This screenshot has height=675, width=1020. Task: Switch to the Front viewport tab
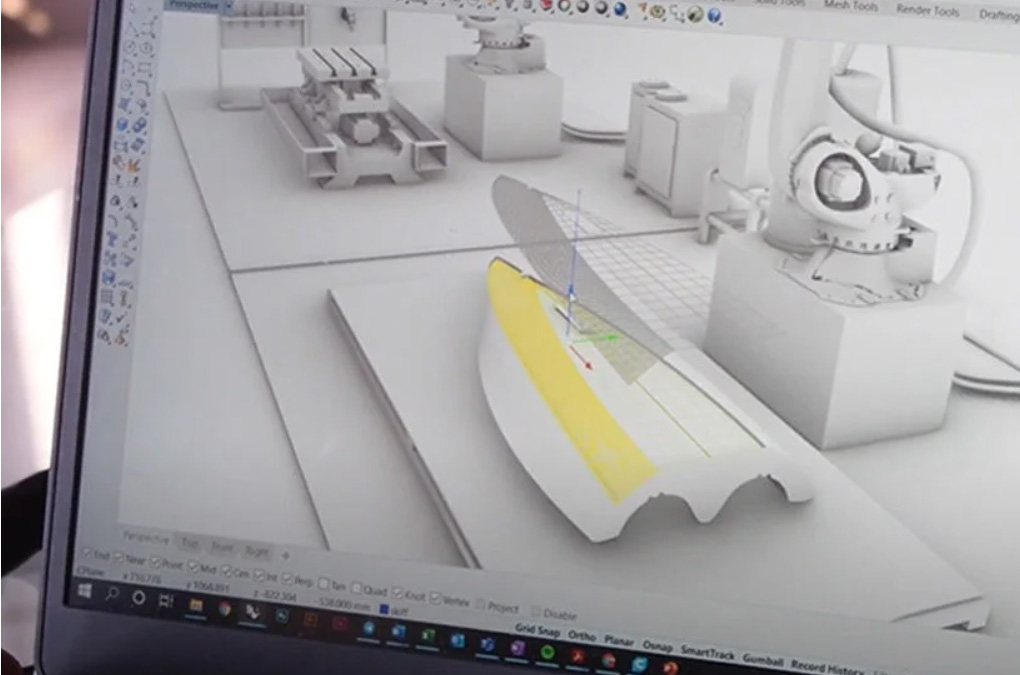tap(222, 548)
